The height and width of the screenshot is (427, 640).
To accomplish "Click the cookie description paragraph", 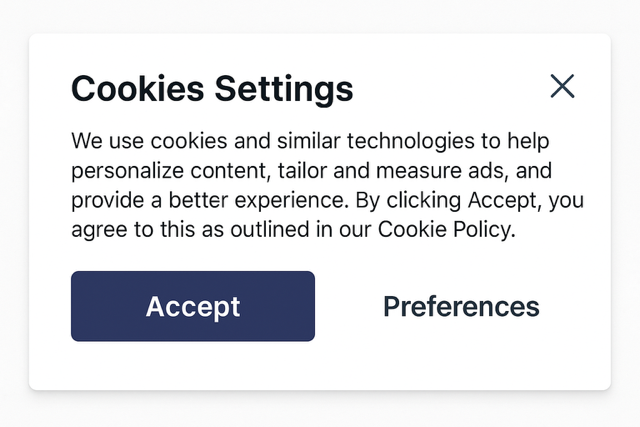I will [x=327, y=185].
